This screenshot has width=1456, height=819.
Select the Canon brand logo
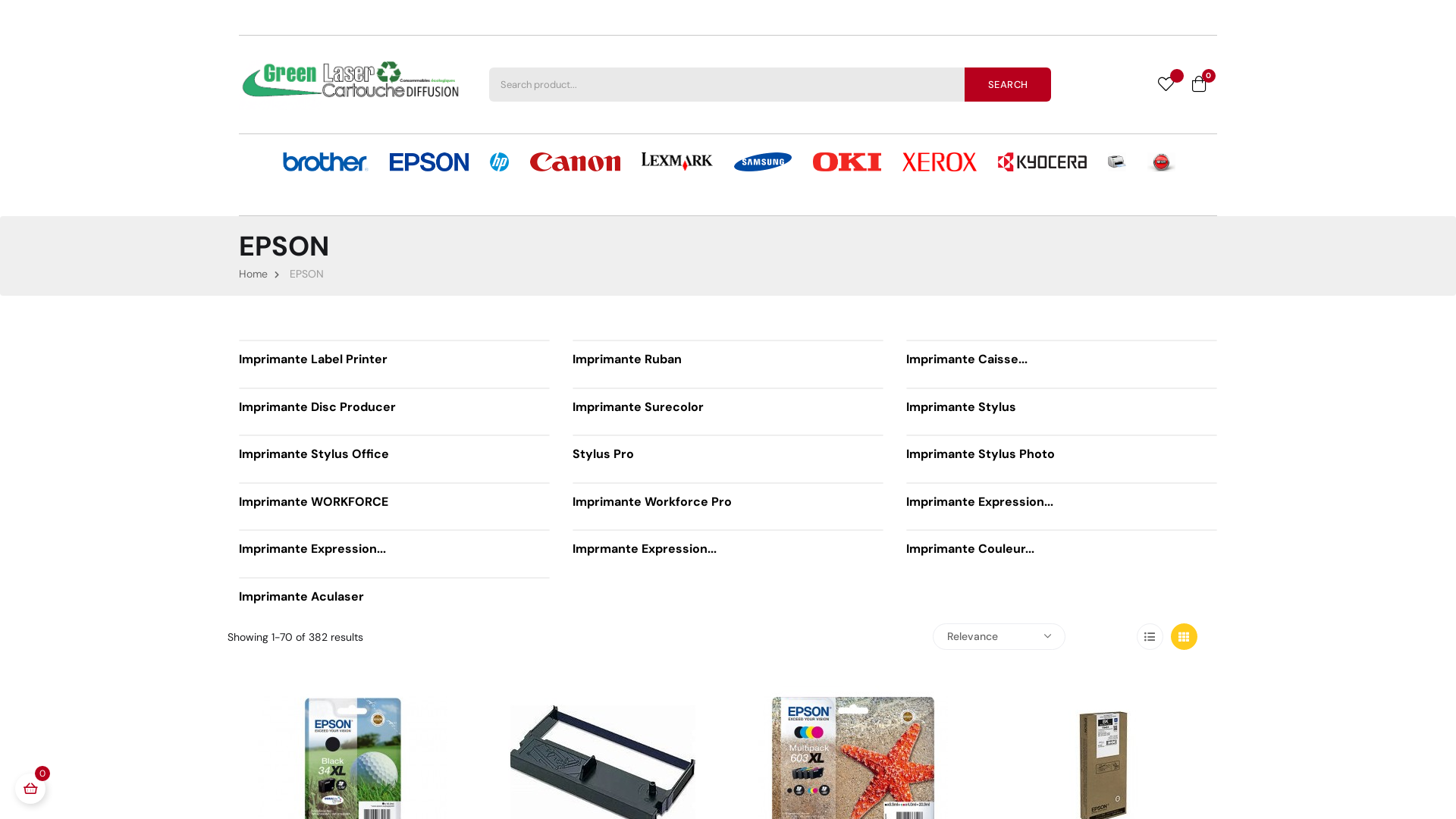tap(575, 162)
